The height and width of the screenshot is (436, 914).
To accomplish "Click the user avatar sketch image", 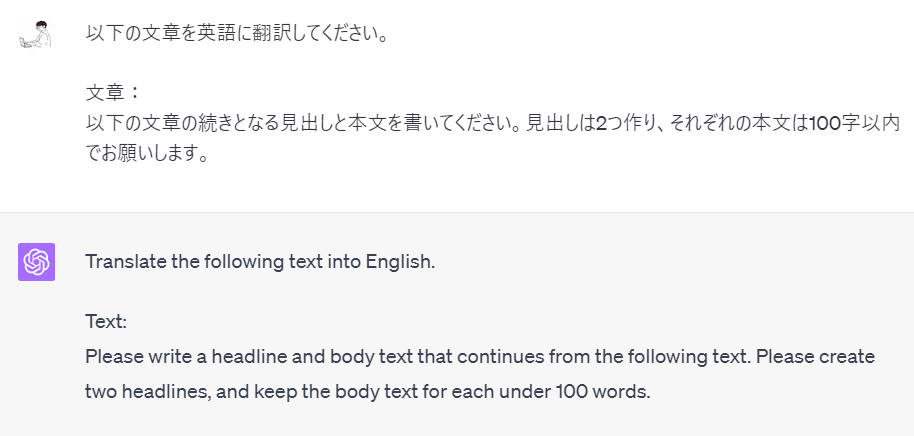I will (x=36, y=34).
